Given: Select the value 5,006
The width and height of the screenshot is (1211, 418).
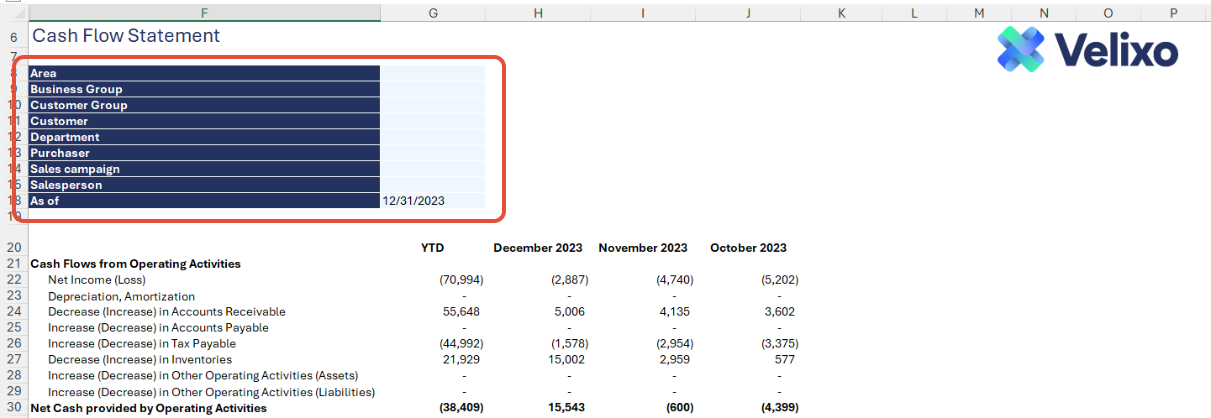Looking at the screenshot, I should tap(570, 312).
